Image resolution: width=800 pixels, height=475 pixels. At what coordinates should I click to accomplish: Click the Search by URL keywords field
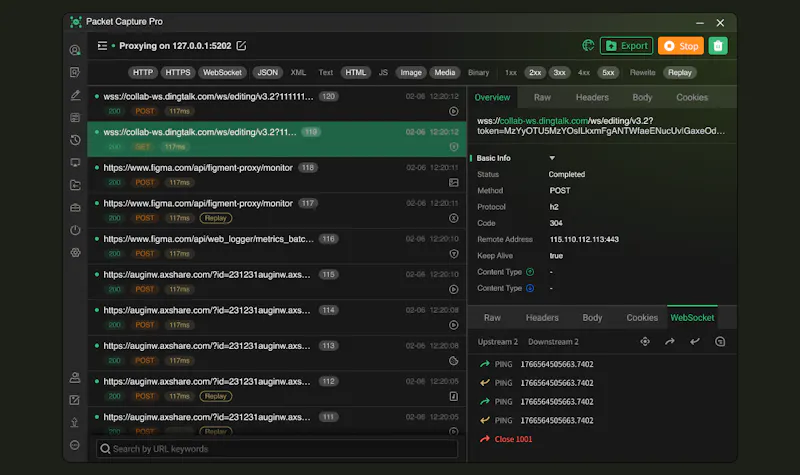point(277,449)
